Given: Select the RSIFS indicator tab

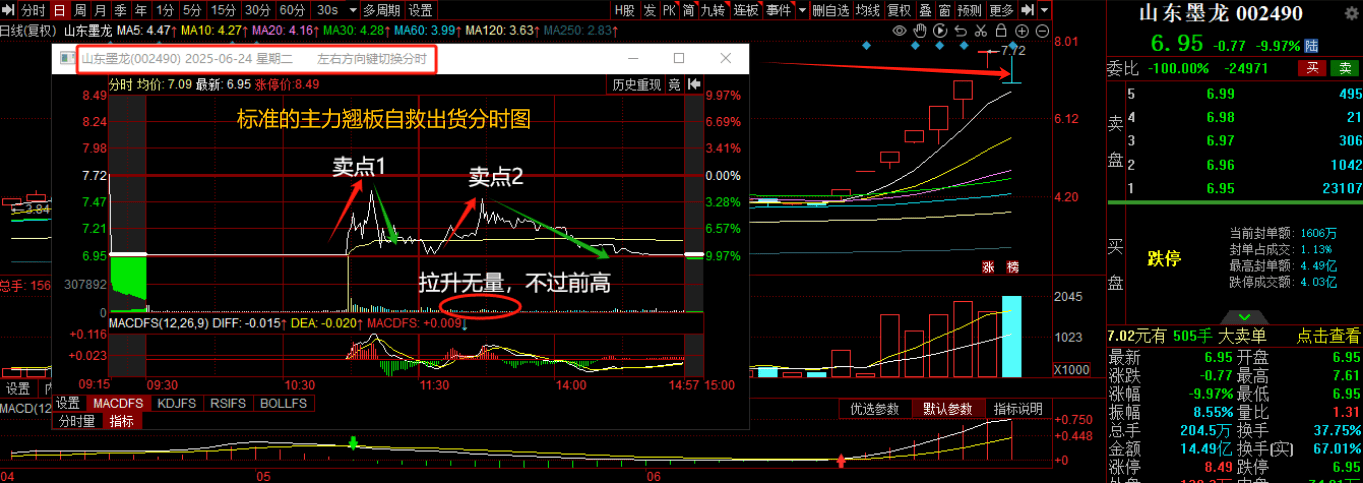Looking at the screenshot, I should click(229, 403).
